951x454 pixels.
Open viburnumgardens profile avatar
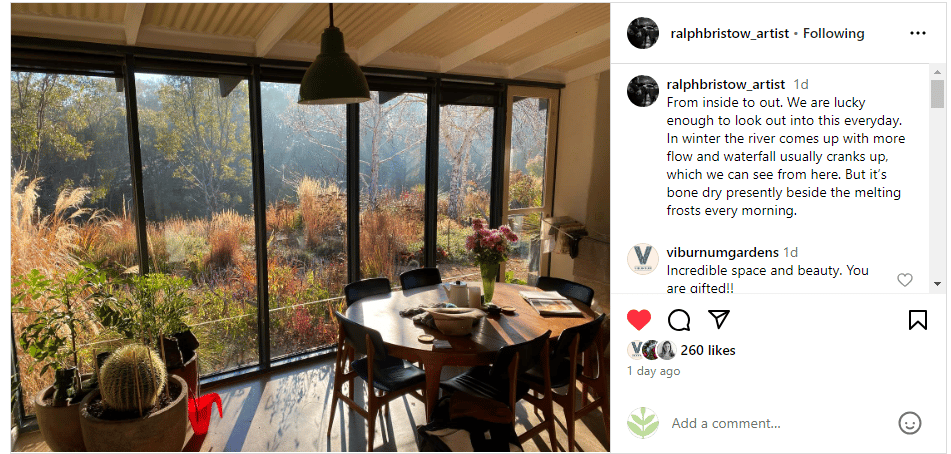tap(643, 259)
